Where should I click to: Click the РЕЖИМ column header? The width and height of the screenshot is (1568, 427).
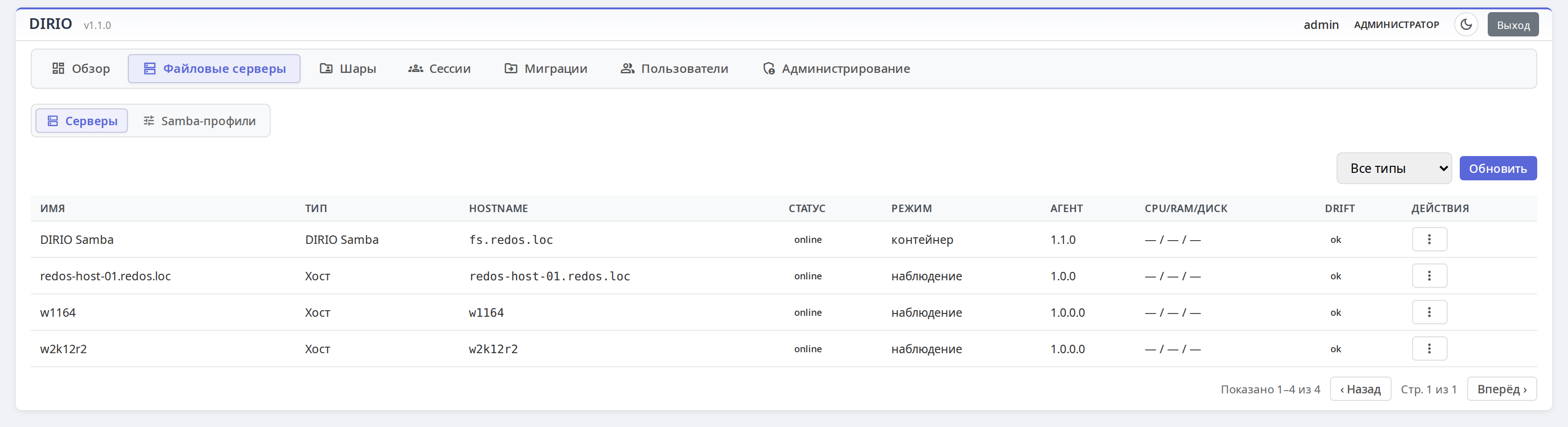[x=911, y=208]
